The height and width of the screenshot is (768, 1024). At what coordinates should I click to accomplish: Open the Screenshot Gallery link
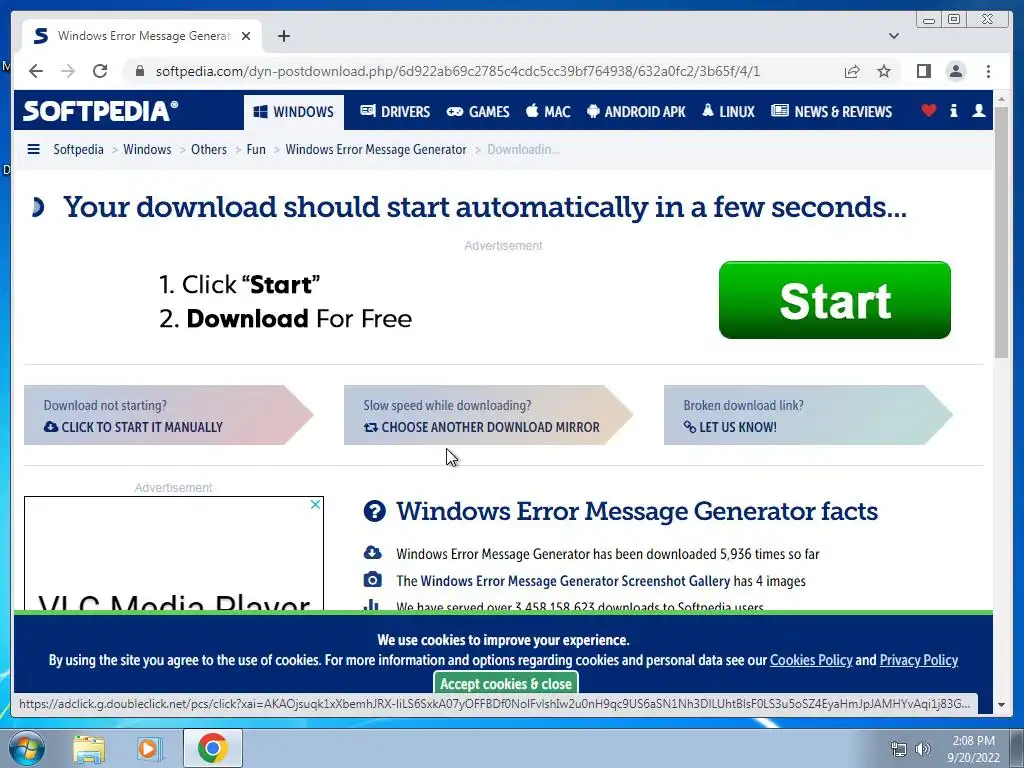pyautogui.click(x=575, y=581)
